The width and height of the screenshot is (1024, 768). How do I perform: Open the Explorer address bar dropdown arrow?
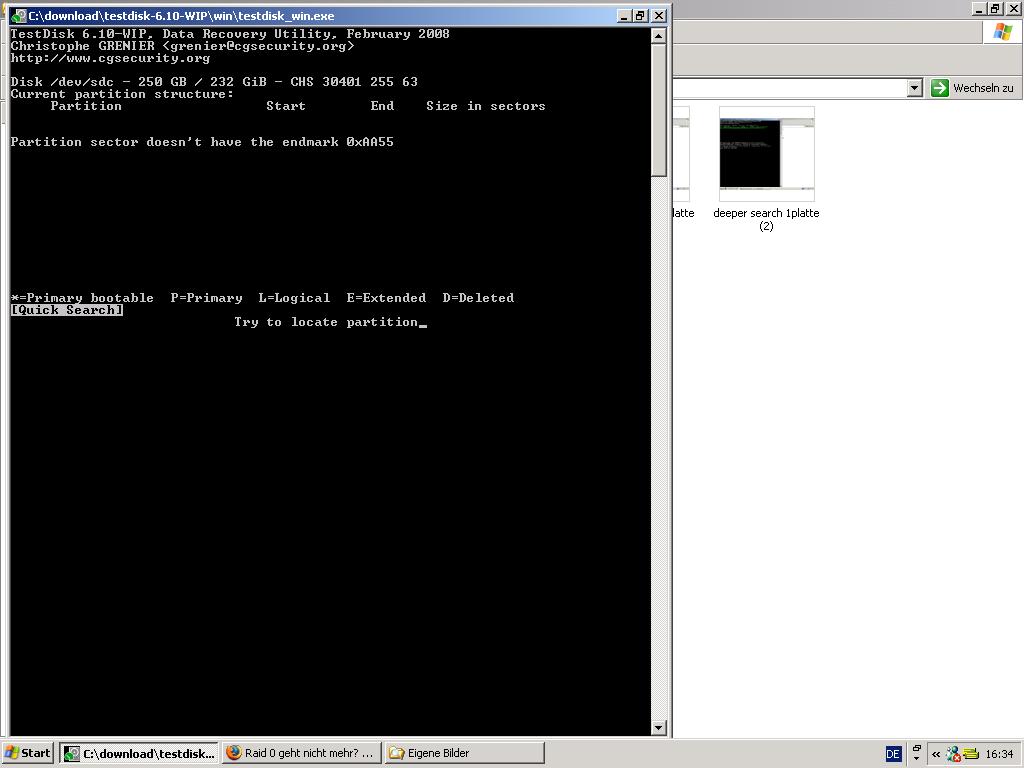[x=915, y=88]
